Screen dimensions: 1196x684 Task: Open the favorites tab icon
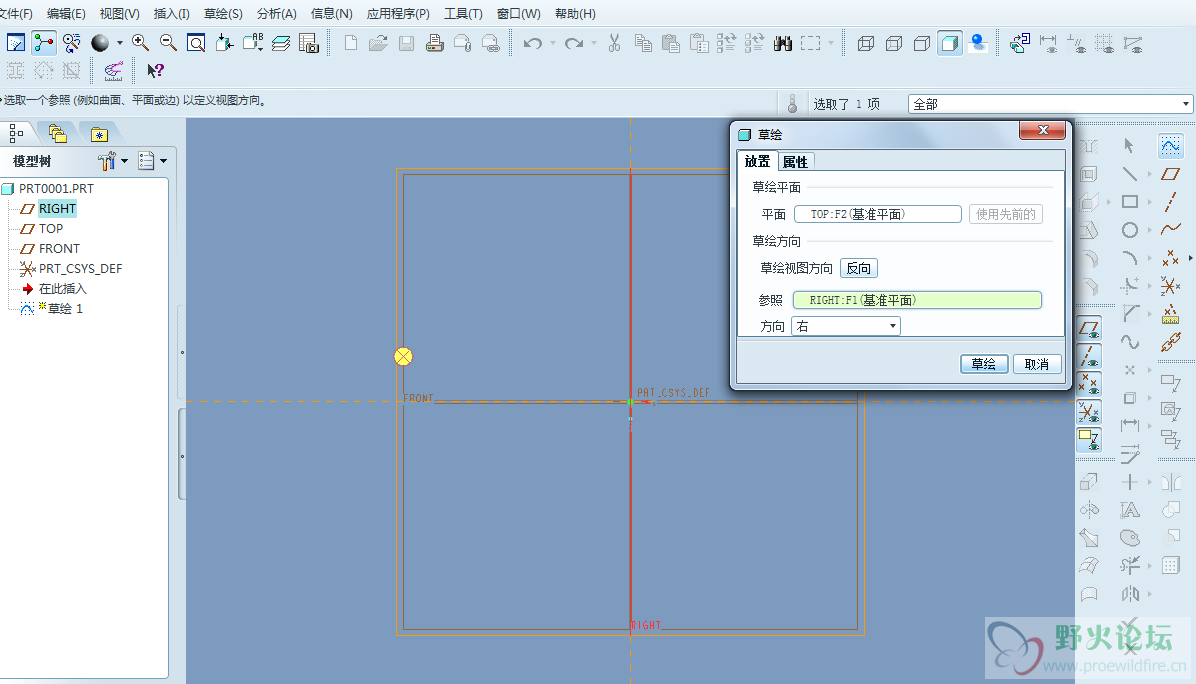point(99,134)
